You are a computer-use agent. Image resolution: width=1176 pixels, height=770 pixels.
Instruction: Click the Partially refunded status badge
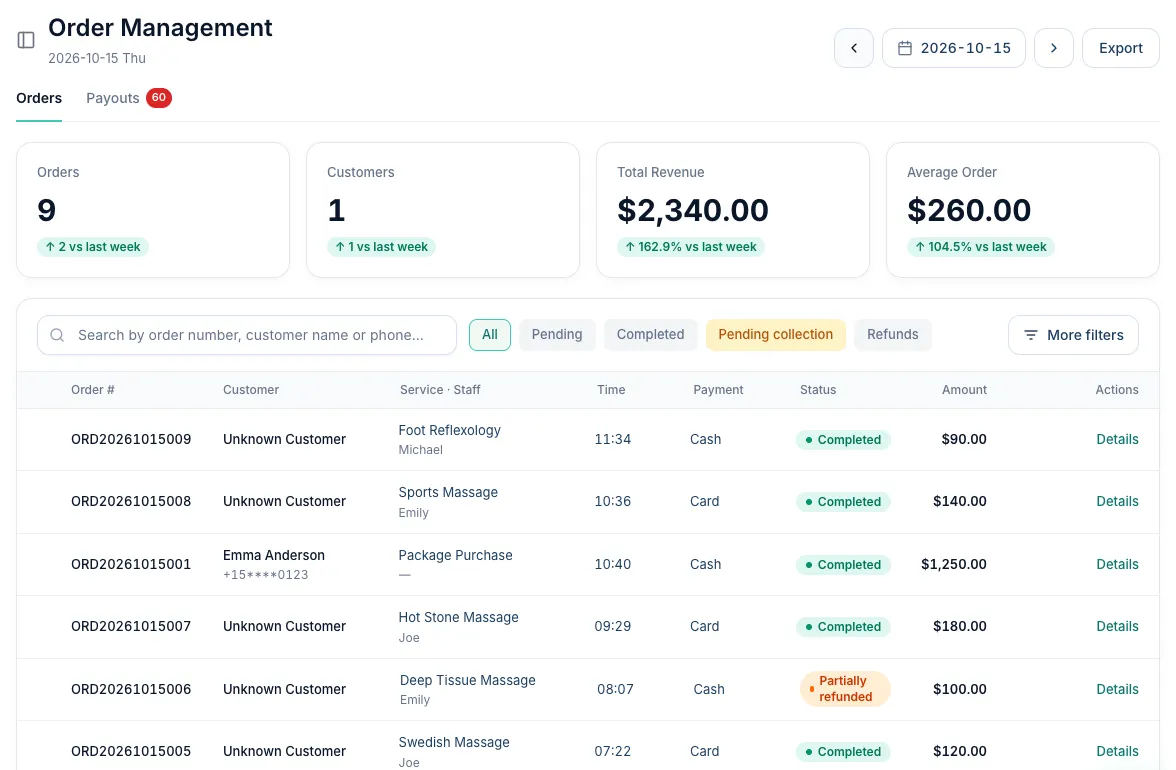pyautogui.click(x=845, y=689)
